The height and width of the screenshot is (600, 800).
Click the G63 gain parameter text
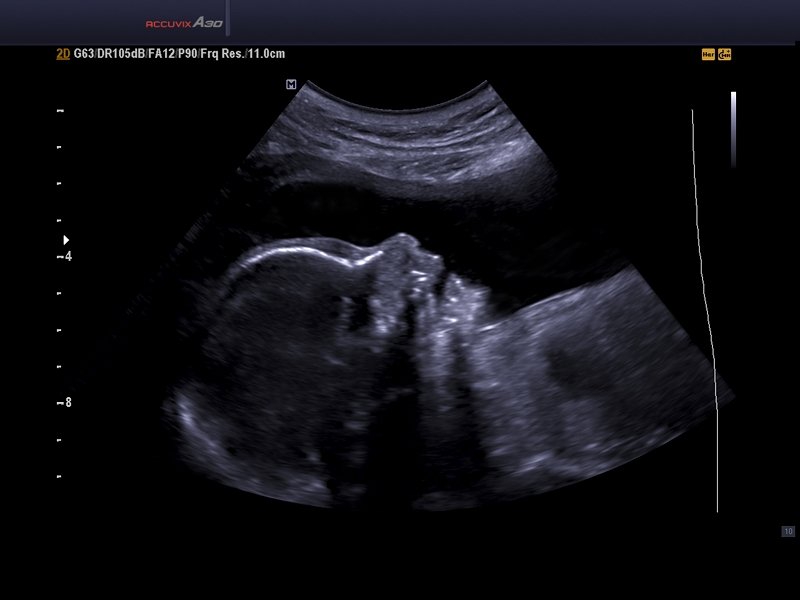coord(84,54)
